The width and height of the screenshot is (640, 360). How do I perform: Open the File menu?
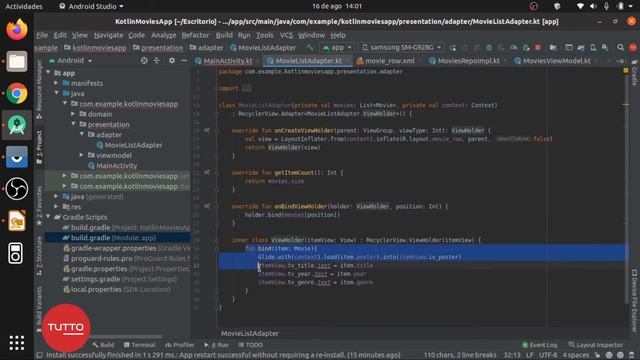click(x=42, y=35)
